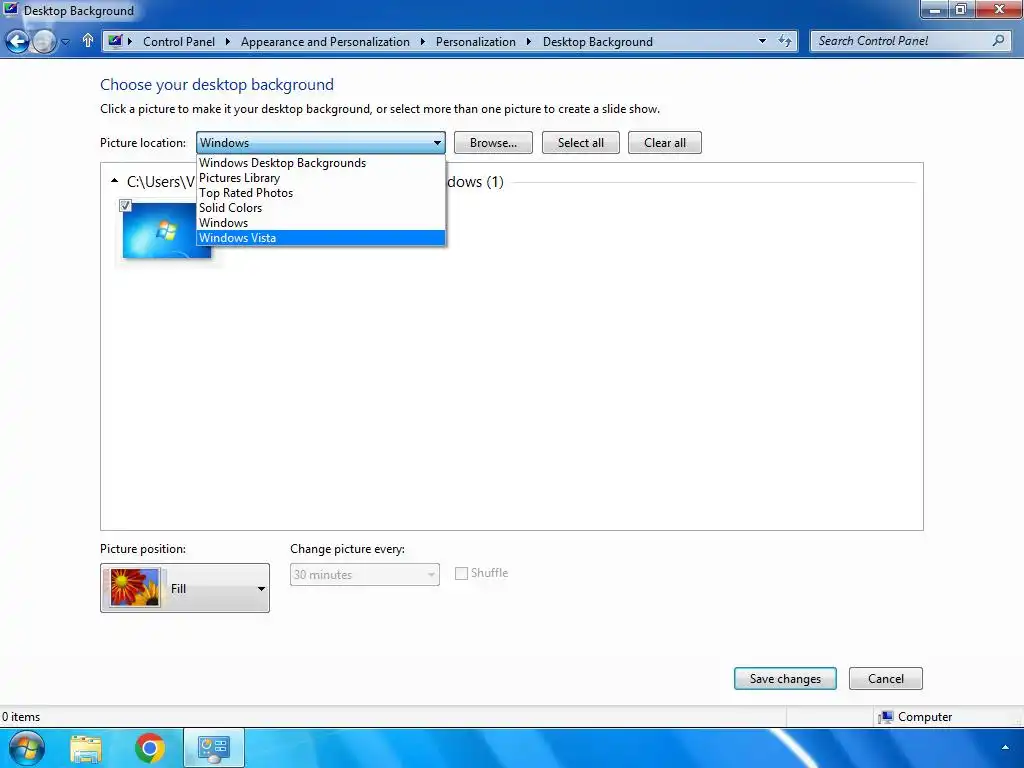
Task: Click the Select all button
Action: 581,142
